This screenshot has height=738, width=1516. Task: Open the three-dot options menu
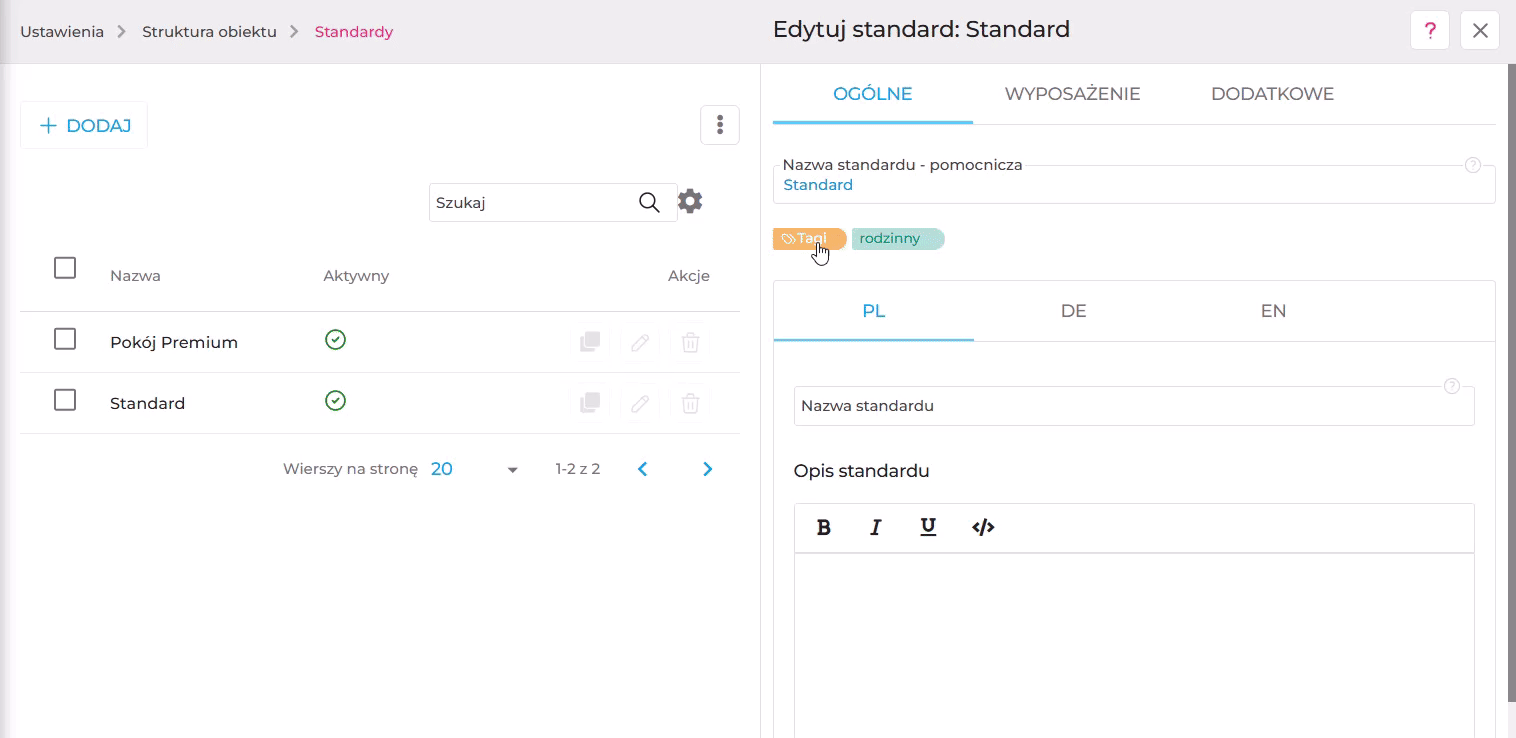click(x=720, y=125)
